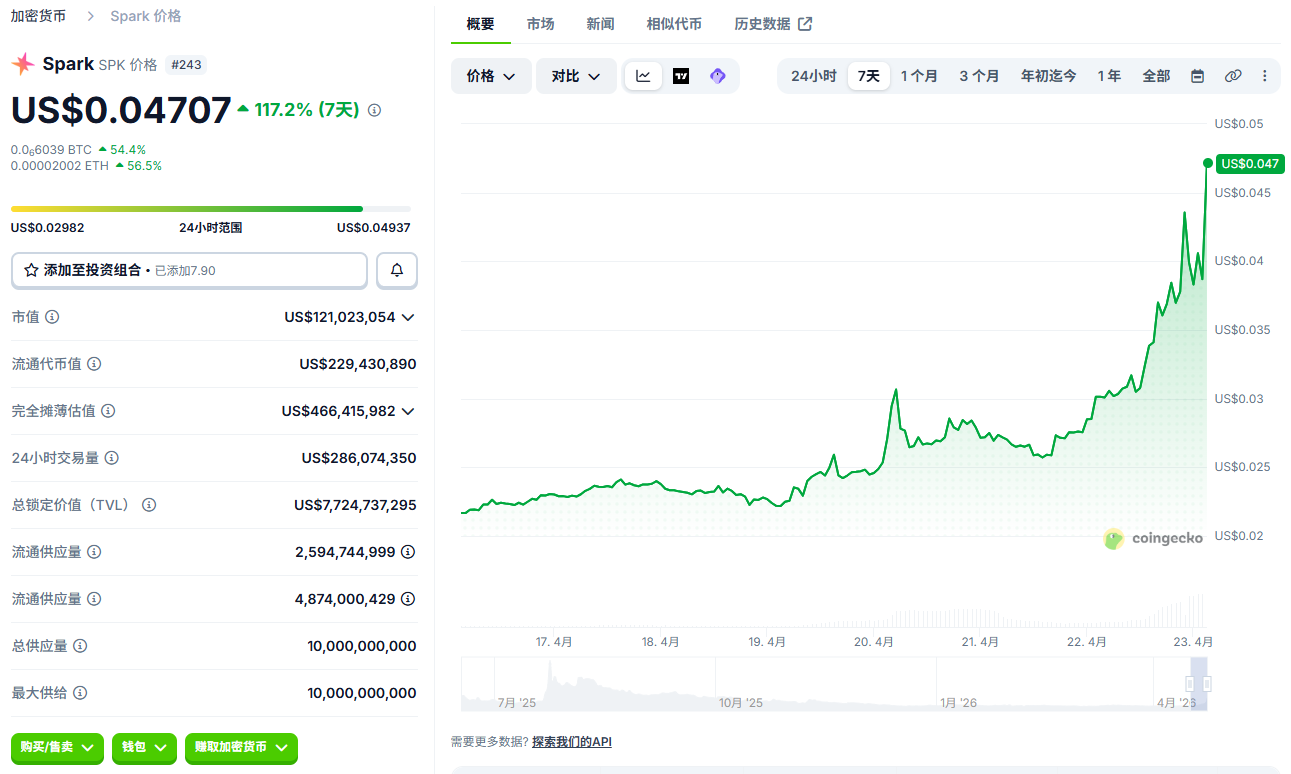Open the 对比 dropdown

tap(576, 76)
